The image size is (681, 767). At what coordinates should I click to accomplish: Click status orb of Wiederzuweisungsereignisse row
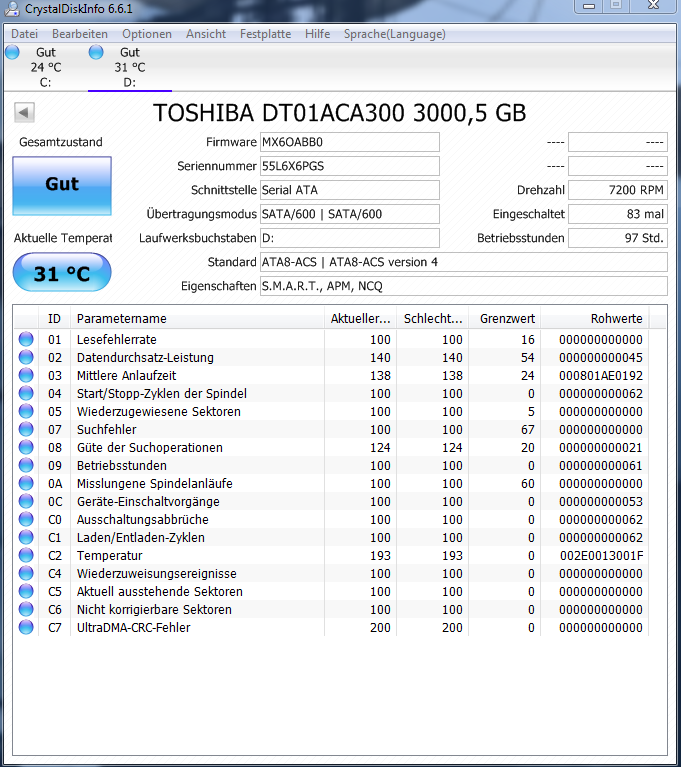(x=26, y=573)
